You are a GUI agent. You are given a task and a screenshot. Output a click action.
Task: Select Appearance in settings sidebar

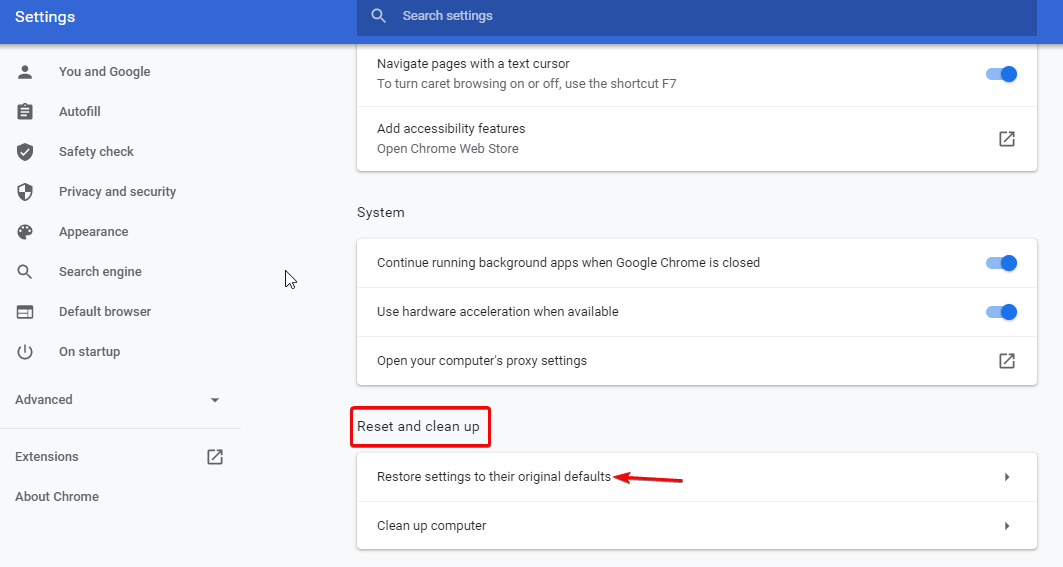pyautogui.click(x=93, y=232)
